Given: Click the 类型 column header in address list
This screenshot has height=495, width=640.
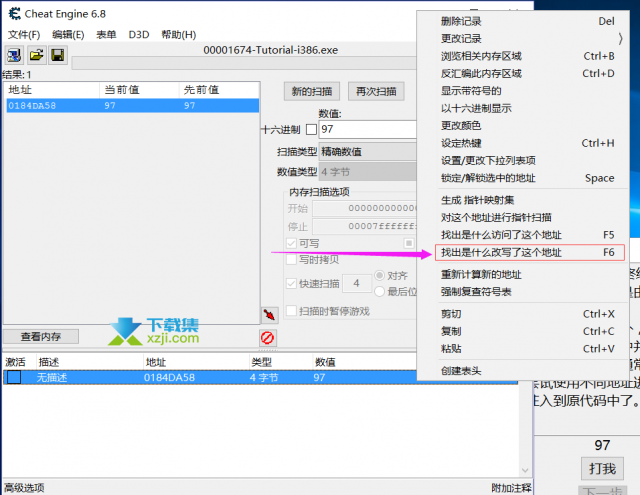Looking at the screenshot, I should (280, 362).
